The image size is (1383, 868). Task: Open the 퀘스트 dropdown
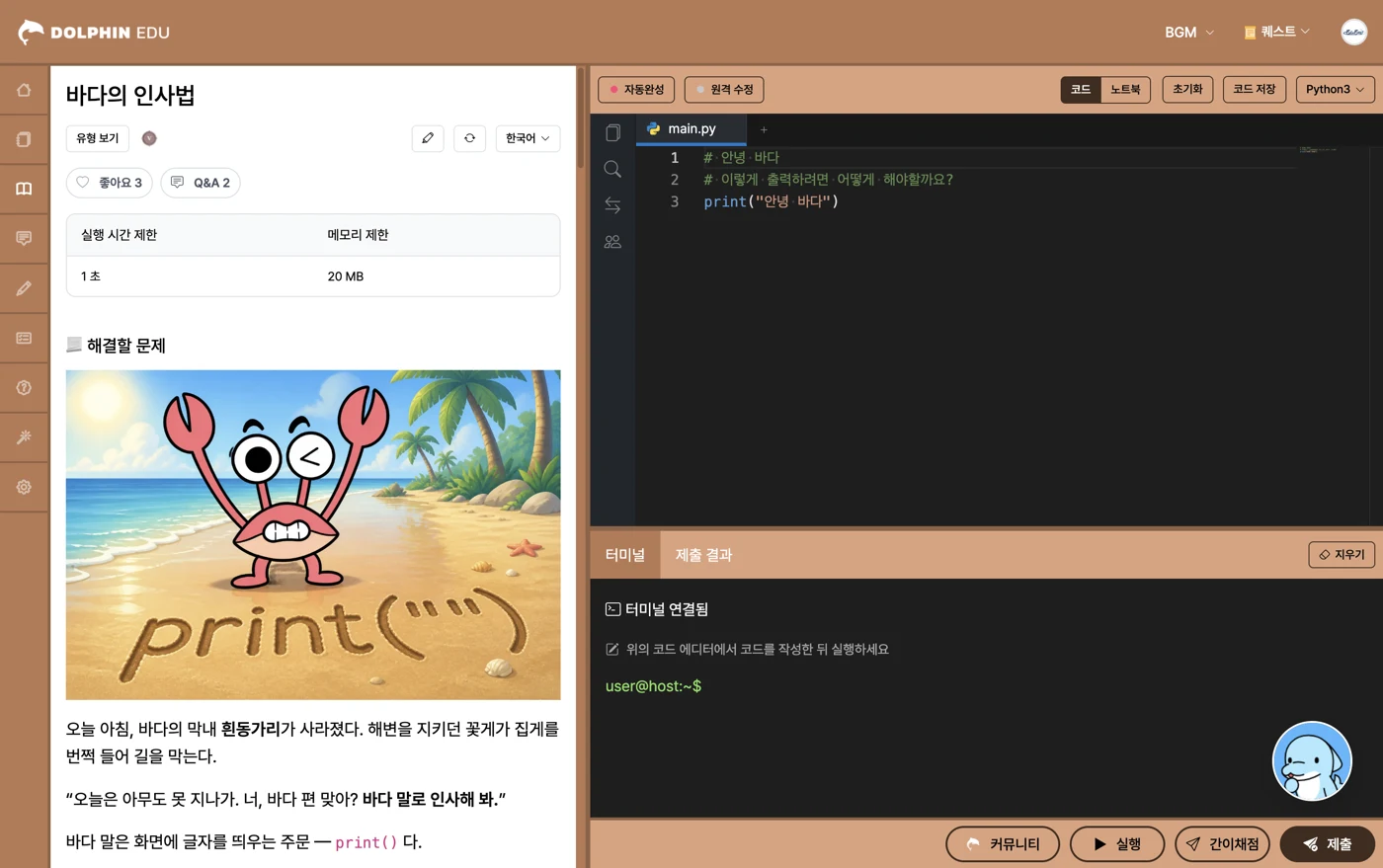pyautogui.click(x=1277, y=32)
